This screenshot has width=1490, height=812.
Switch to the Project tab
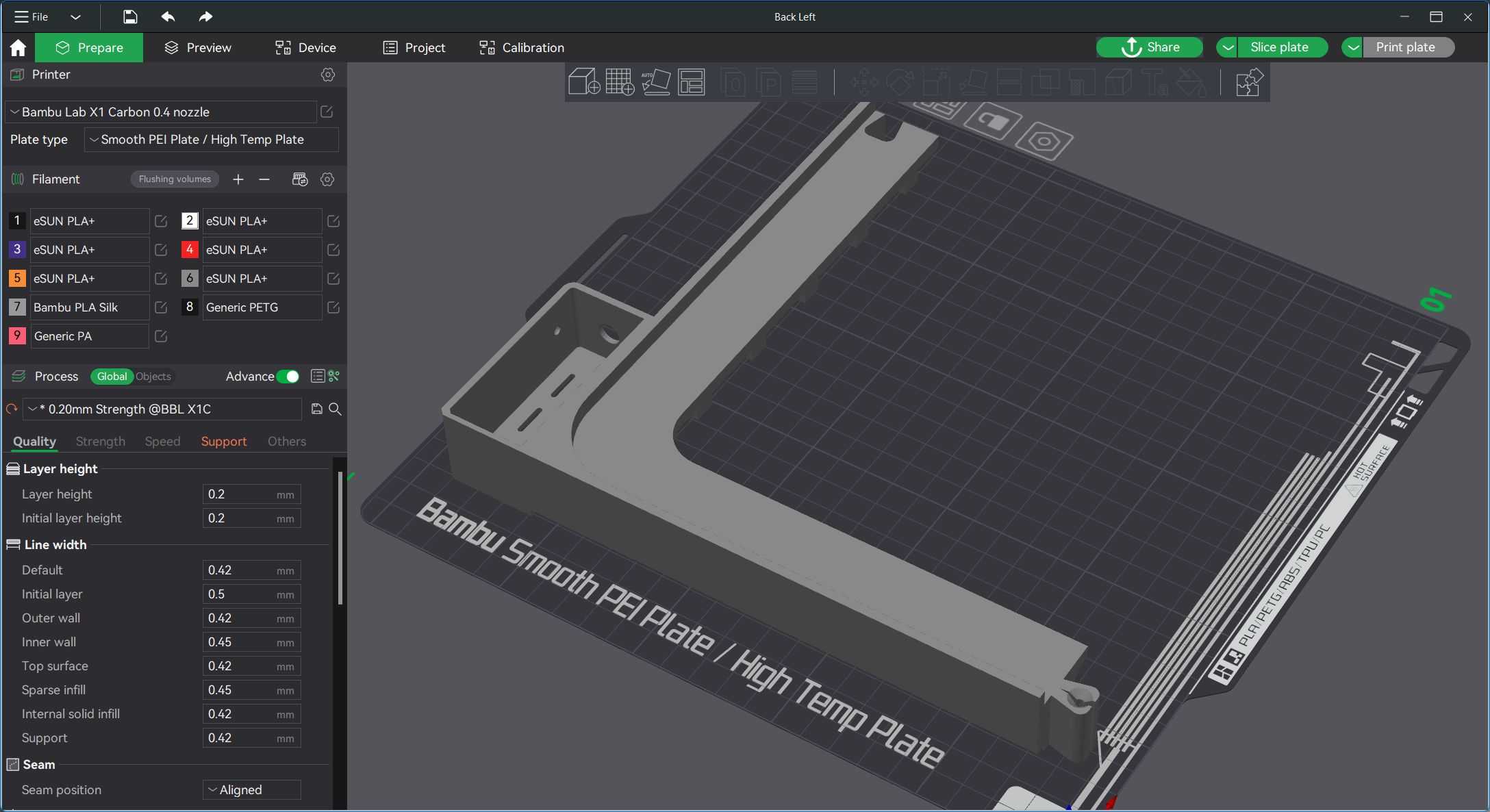414,47
